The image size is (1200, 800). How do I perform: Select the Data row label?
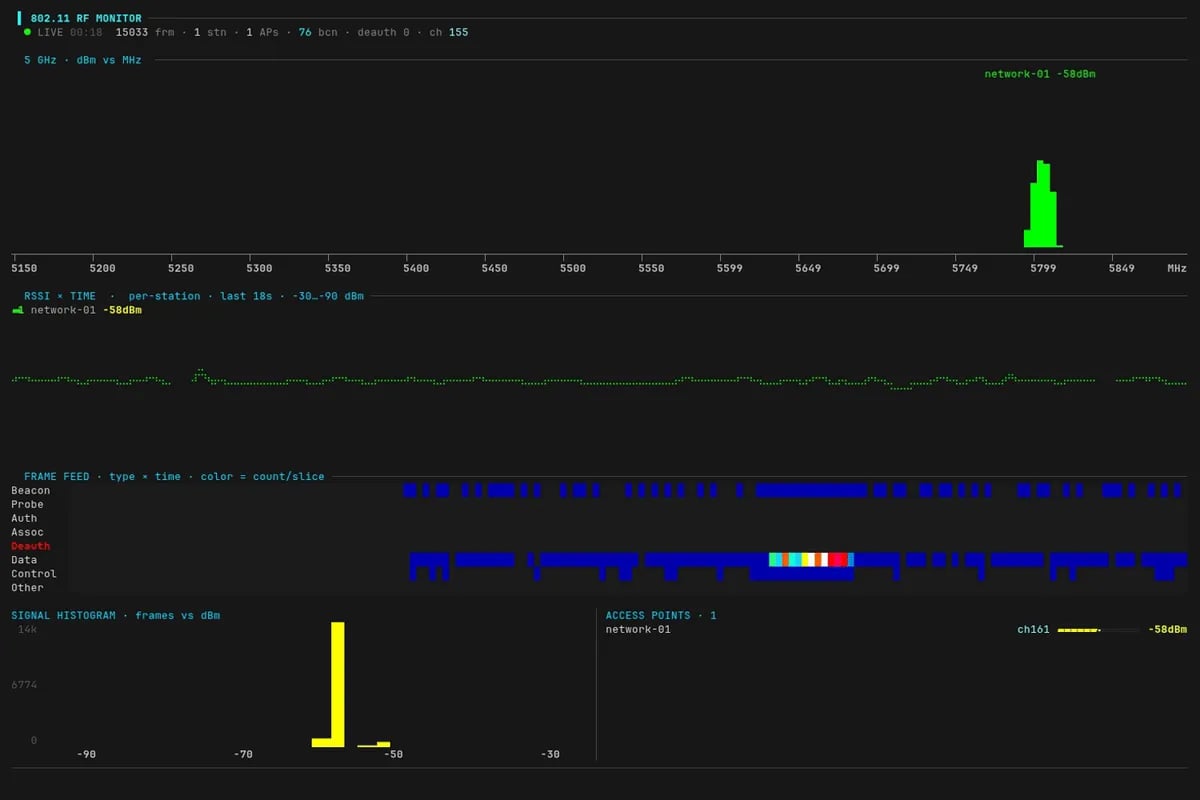pos(24,560)
